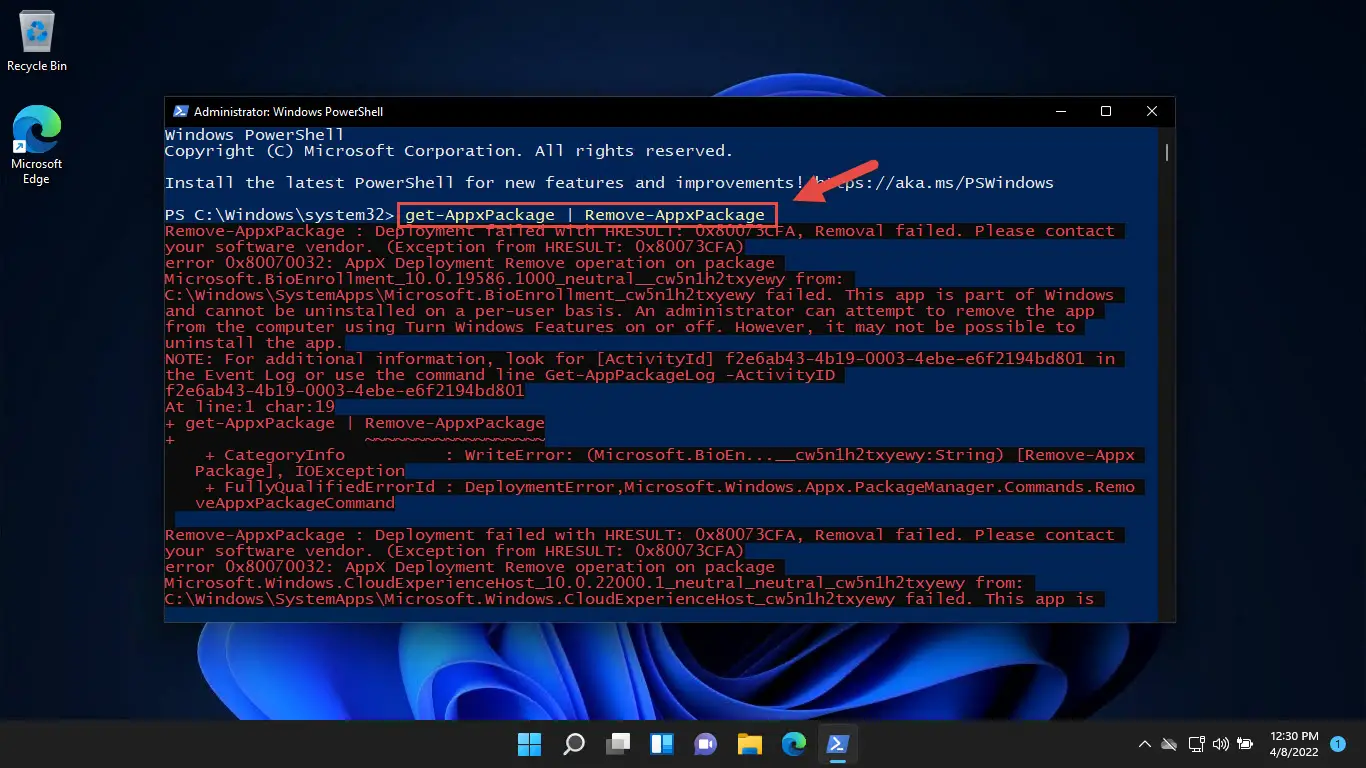
Task: Click the 'veAppxPackageCommand' wrapped text line
Action: point(295,503)
